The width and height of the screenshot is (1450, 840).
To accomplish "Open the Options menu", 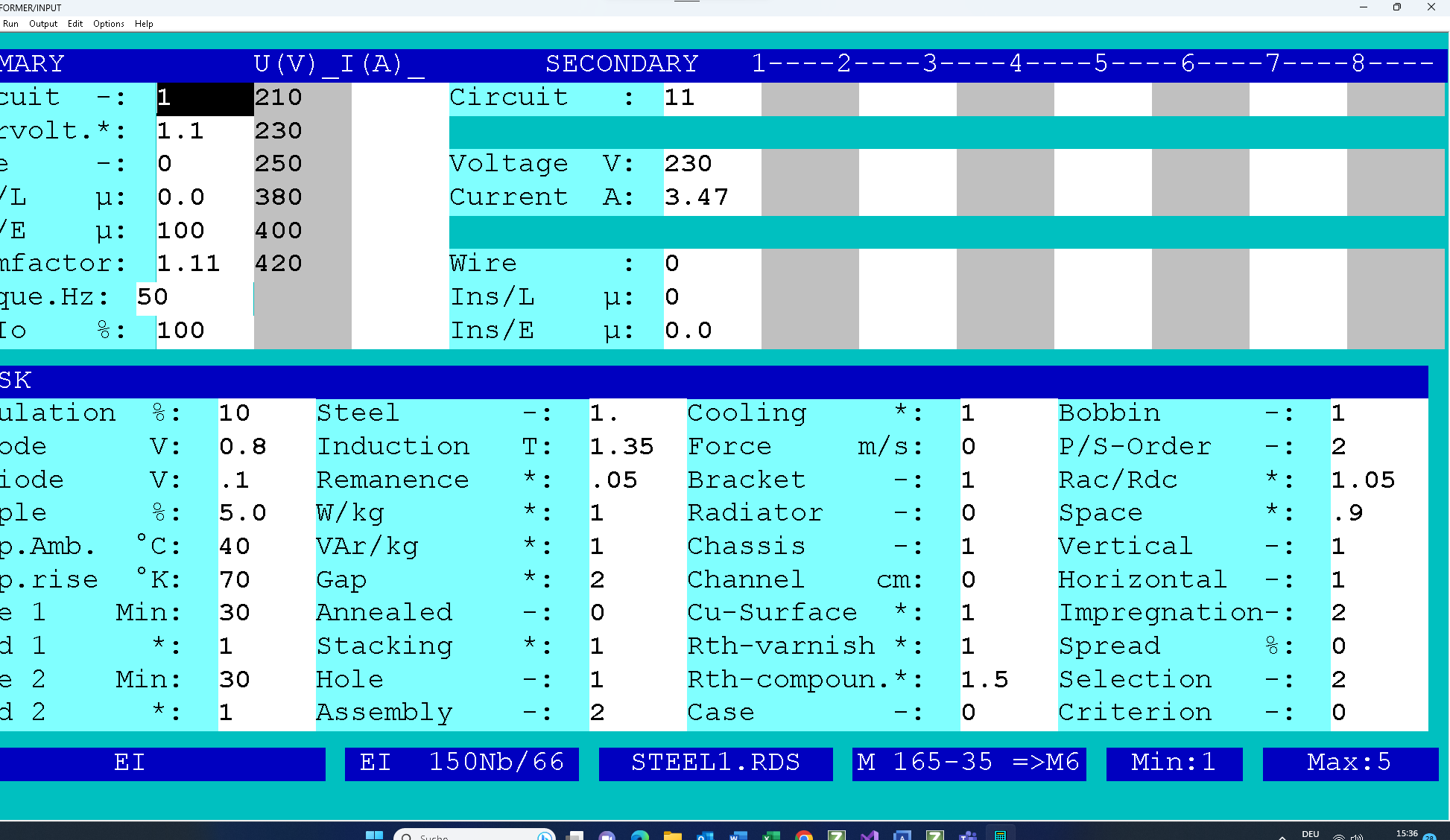I will coord(109,24).
